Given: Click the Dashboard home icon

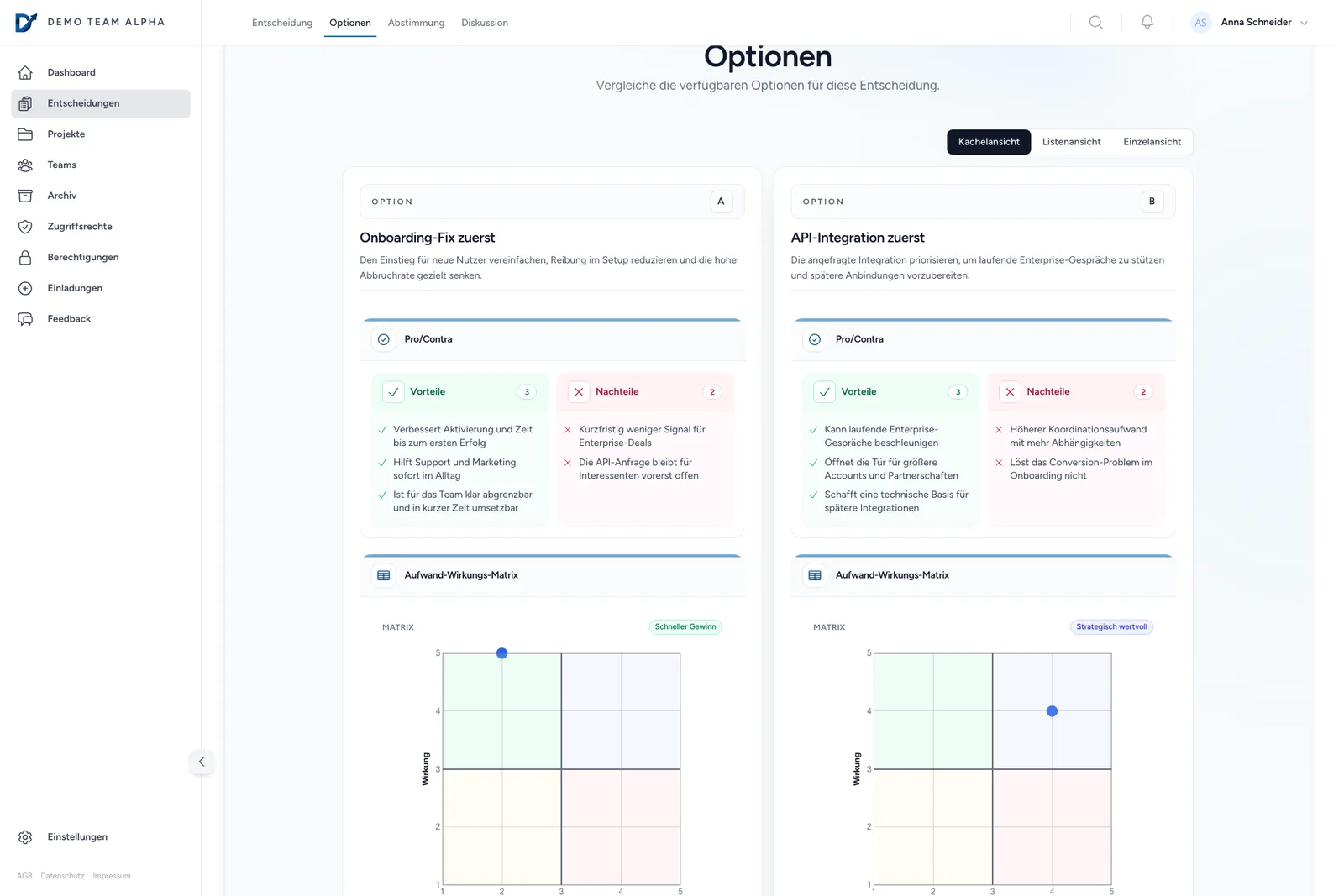Looking at the screenshot, I should click(25, 72).
